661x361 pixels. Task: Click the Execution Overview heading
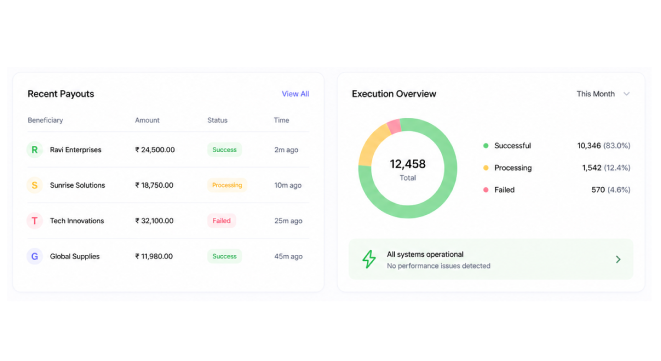click(x=394, y=94)
